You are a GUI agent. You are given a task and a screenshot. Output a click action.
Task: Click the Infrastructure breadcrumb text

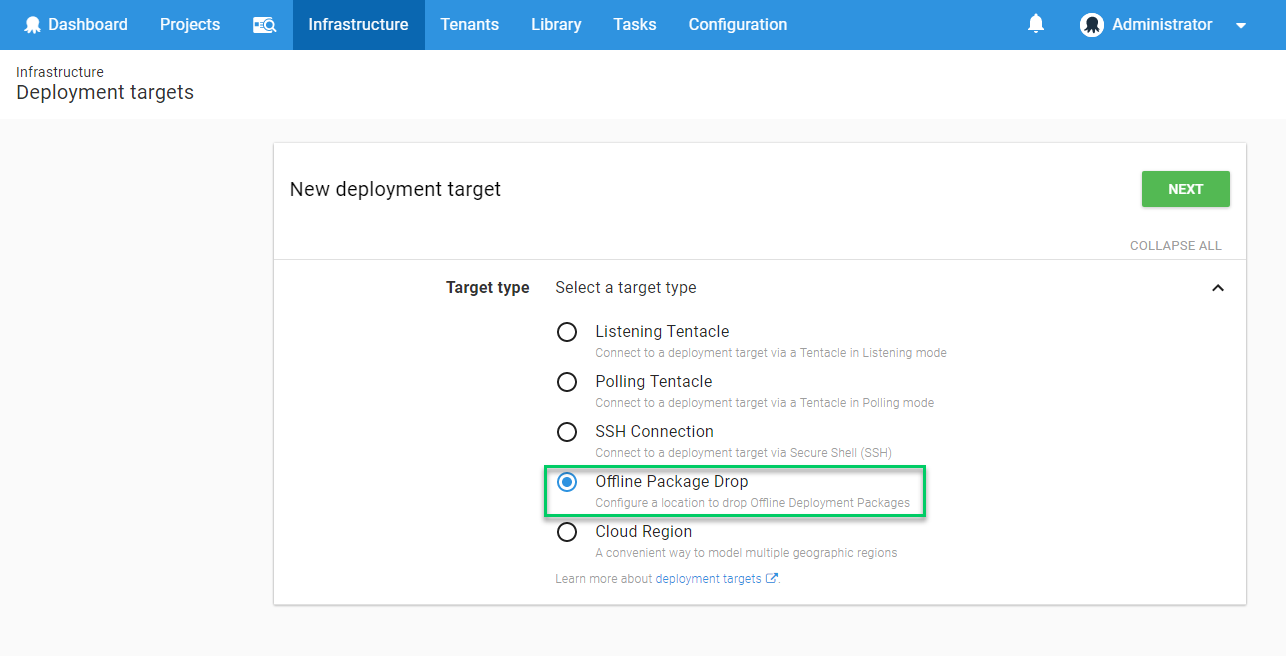point(60,72)
